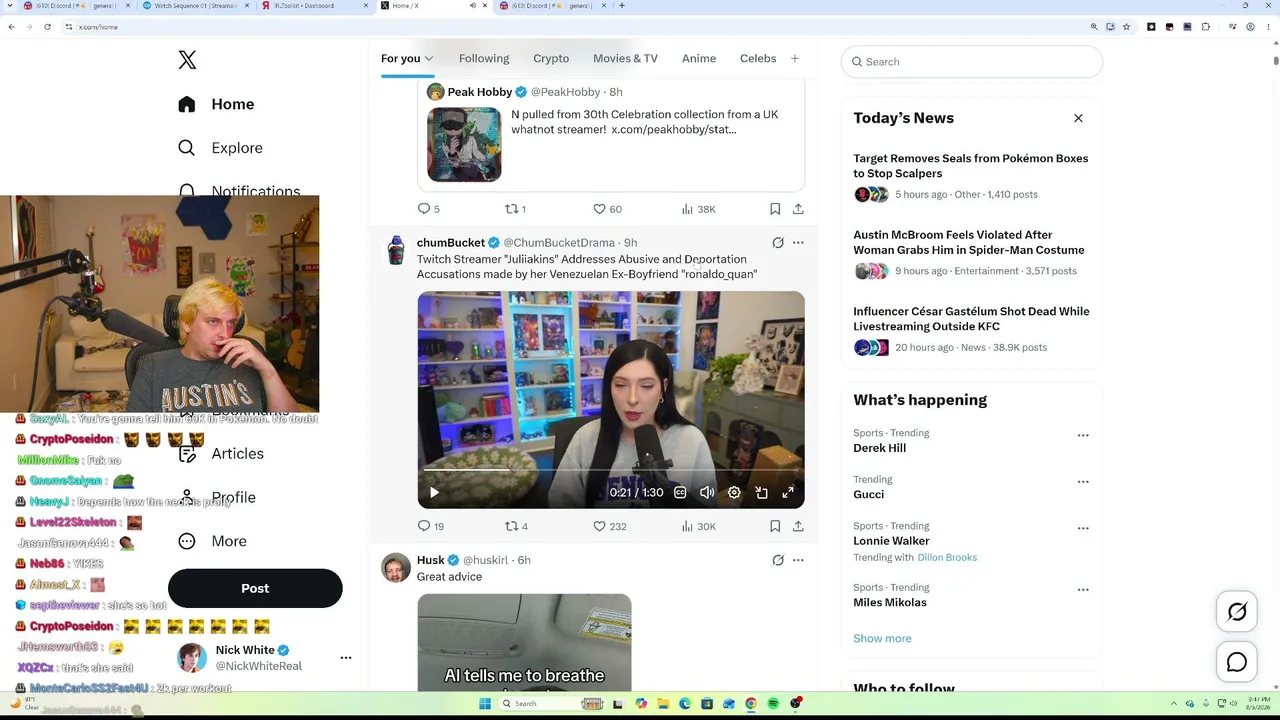This screenshot has height=720, width=1280.
Task: Ask Grok about the chumBucket post
Action: click(778, 242)
